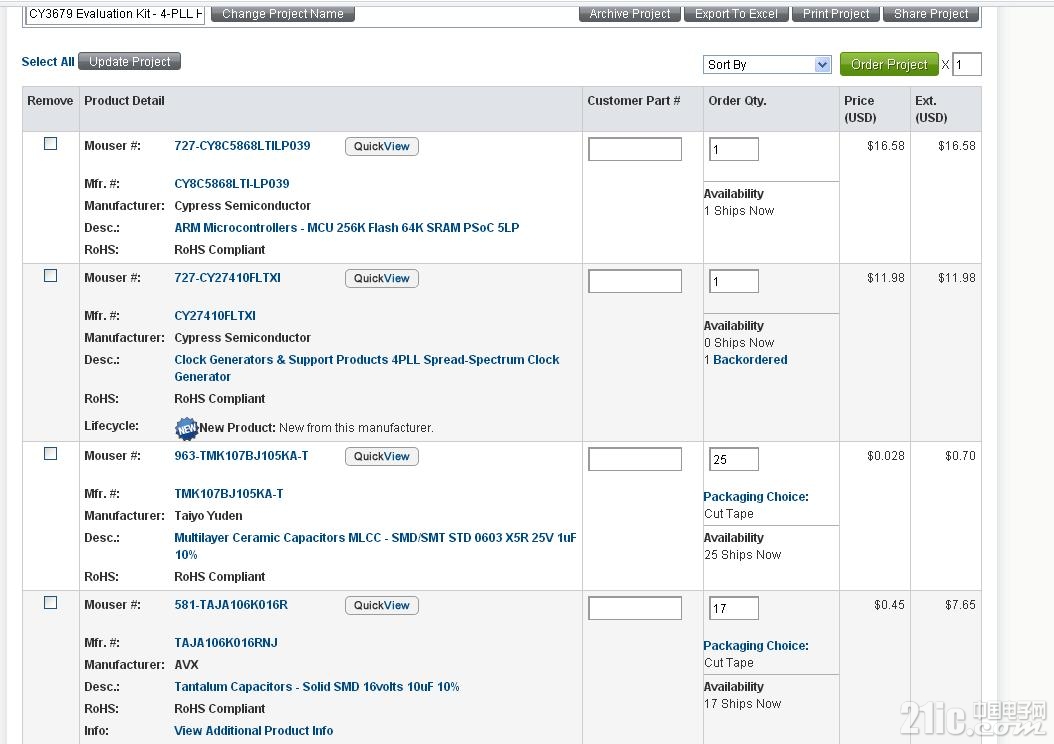This screenshot has width=1054, height=744.
Task: Click the order multiplier field beside Order Project
Action: [967, 65]
